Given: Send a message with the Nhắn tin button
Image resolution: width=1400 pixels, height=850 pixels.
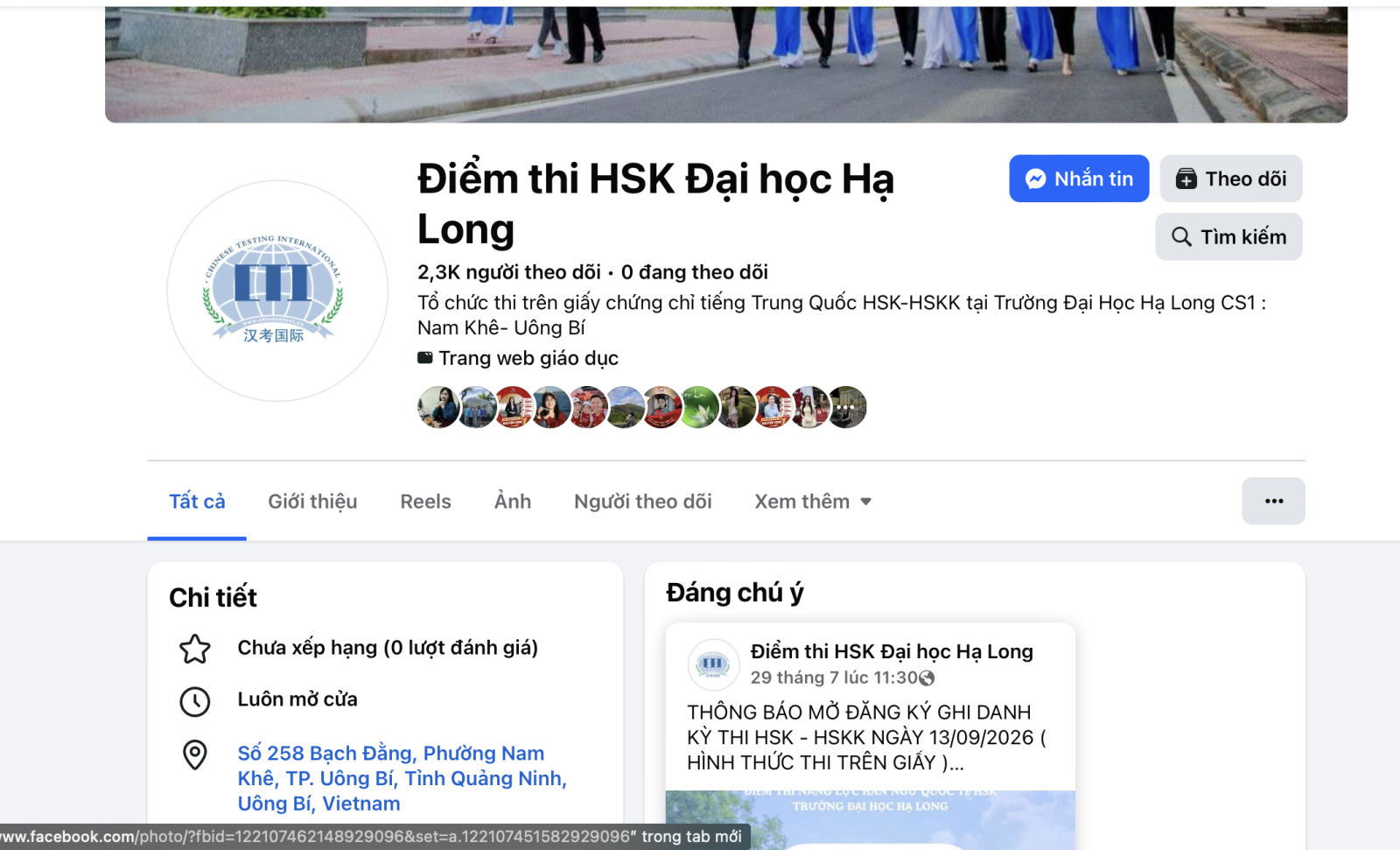Looking at the screenshot, I should pyautogui.click(x=1079, y=179).
